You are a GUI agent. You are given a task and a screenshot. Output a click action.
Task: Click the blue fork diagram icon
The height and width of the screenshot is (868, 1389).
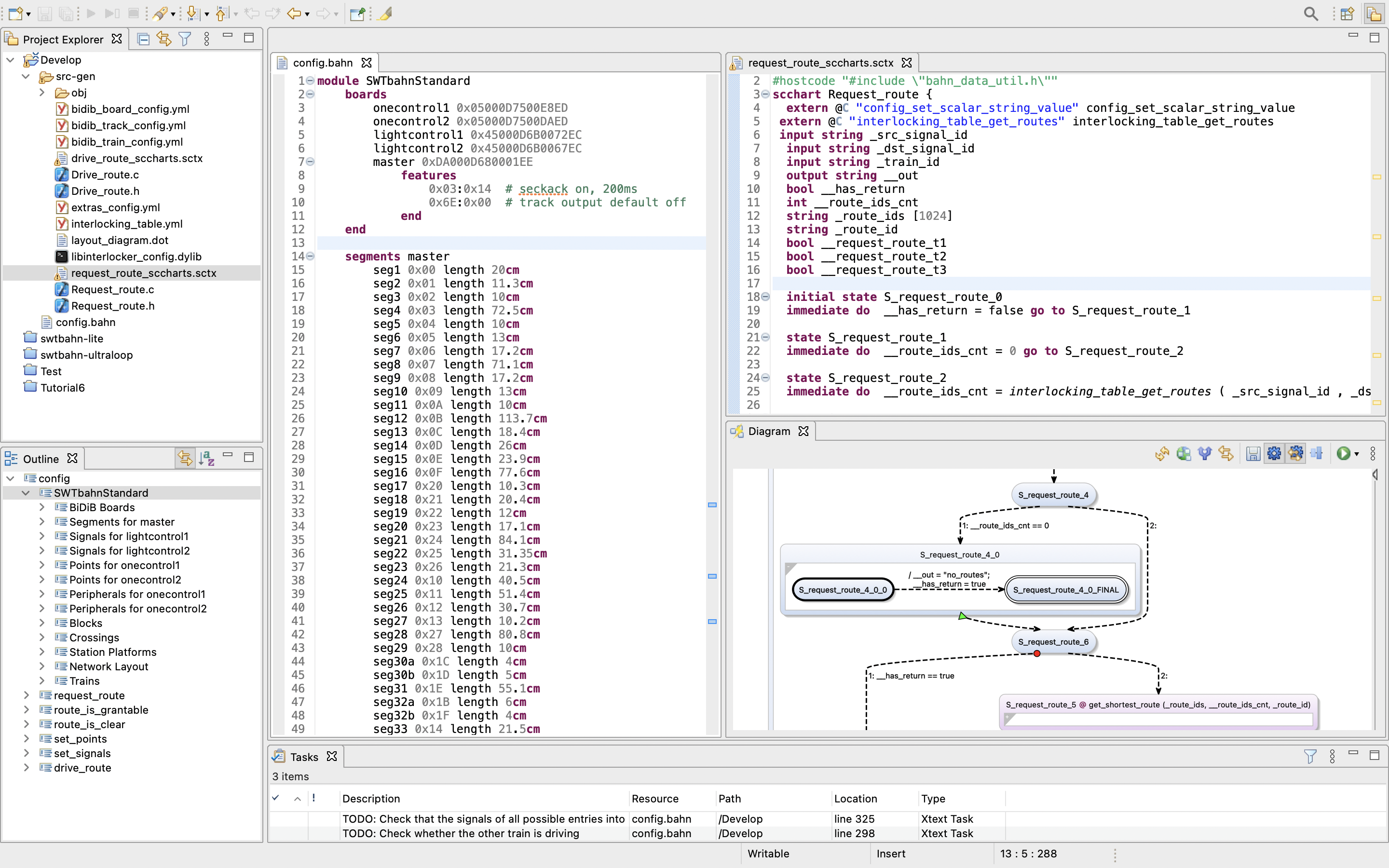pyautogui.click(x=1205, y=453)
